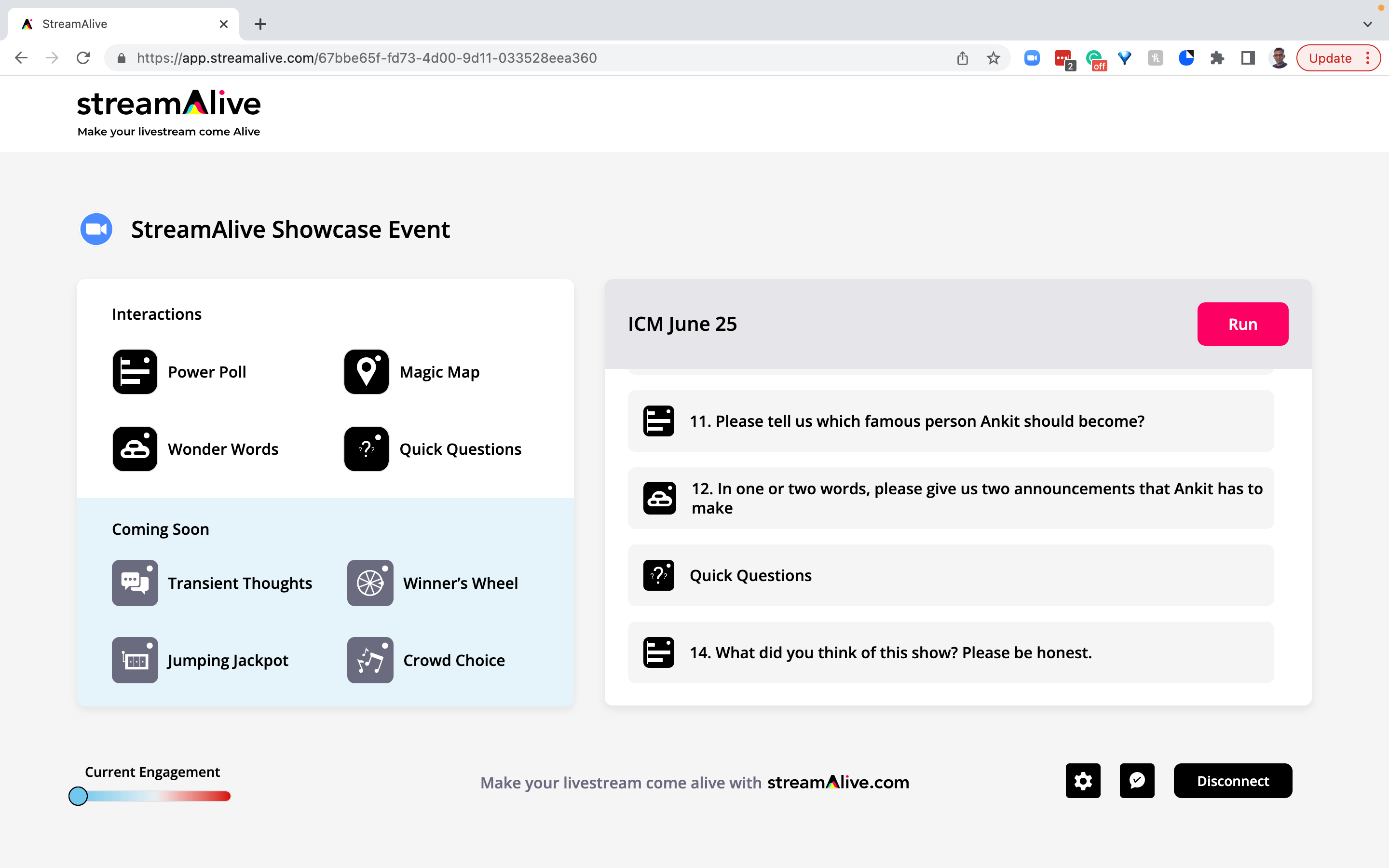Click the site lock icon in address bar
Viewport: 1389px width, 868px height.
coord(122,58)
